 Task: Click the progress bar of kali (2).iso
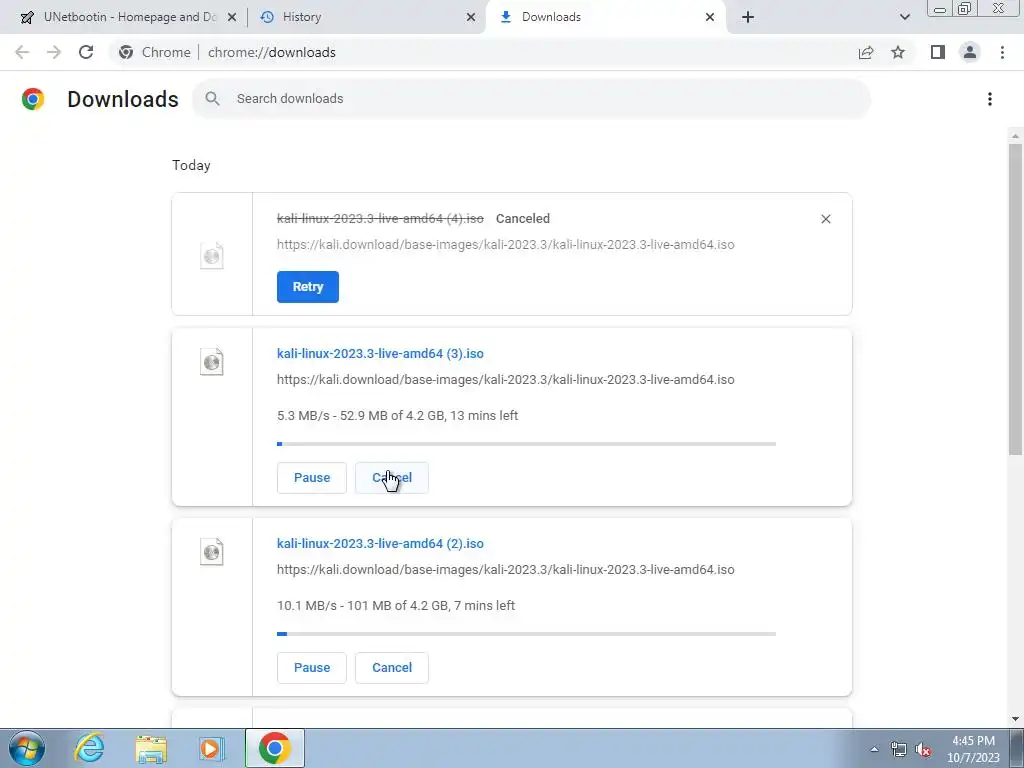click(526, 633)
